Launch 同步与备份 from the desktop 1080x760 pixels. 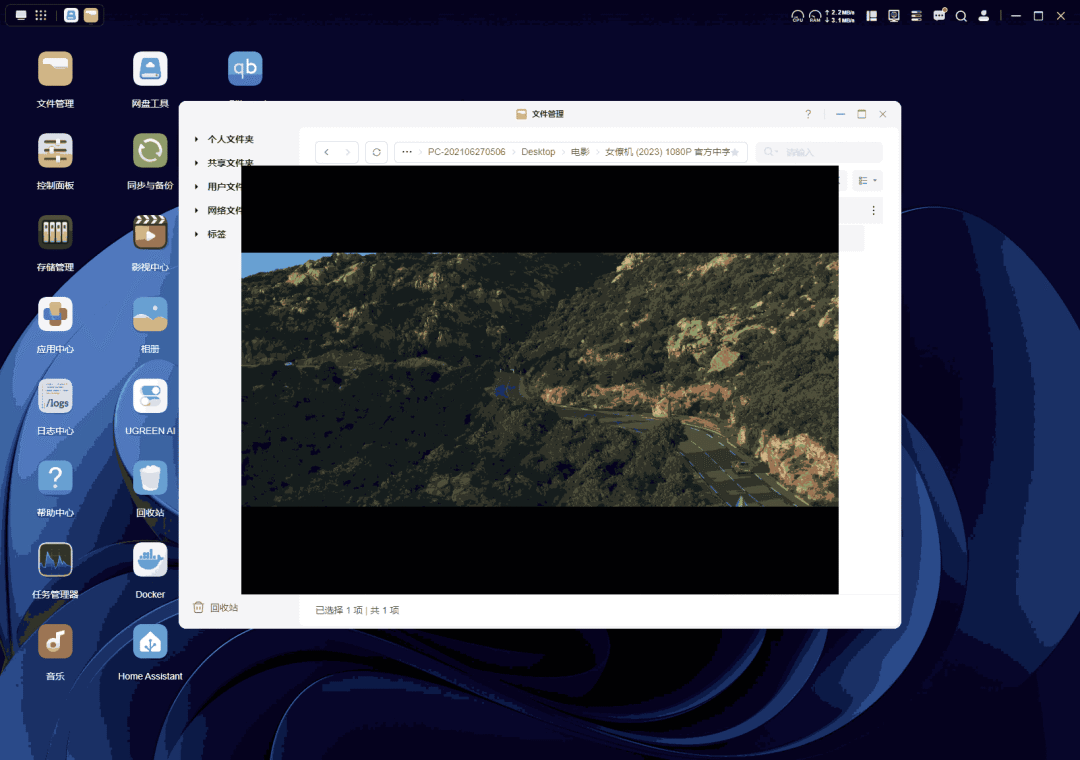150,151
